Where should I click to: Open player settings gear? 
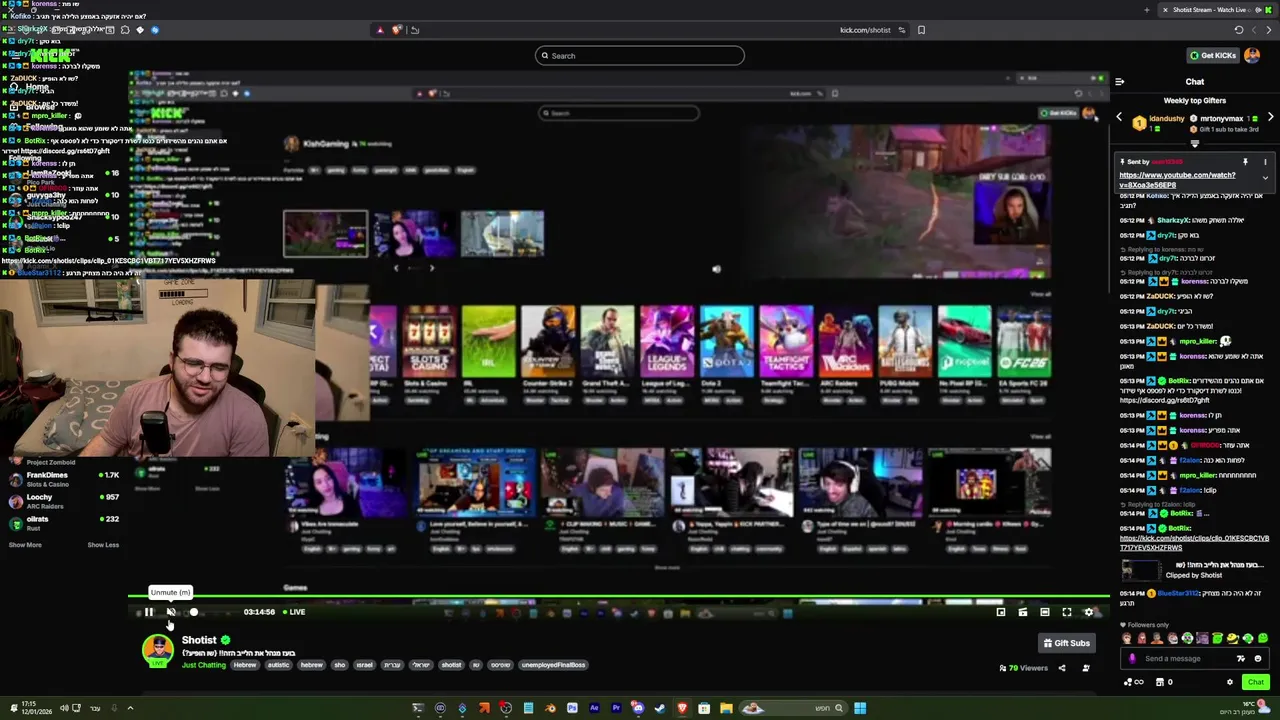[x=1089, y=612]
